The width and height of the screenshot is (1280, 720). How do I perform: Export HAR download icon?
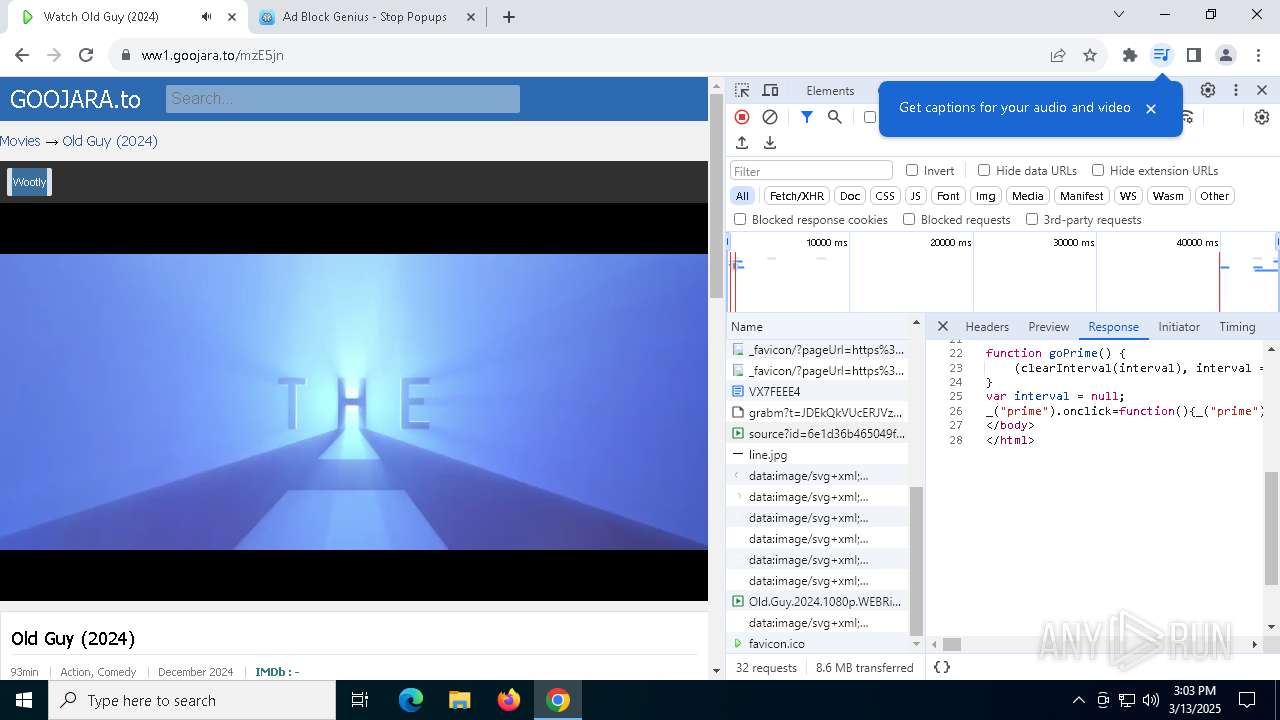point(770,143)
